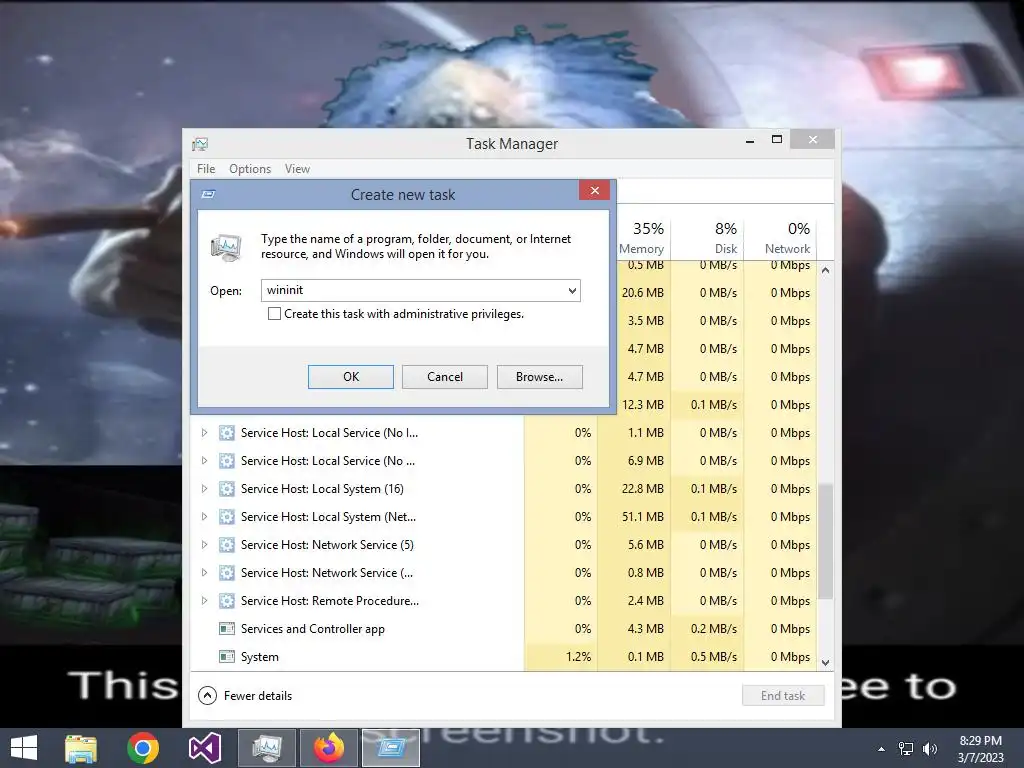Click the 0.2 MB/s disk value

(x=713, y=629)
